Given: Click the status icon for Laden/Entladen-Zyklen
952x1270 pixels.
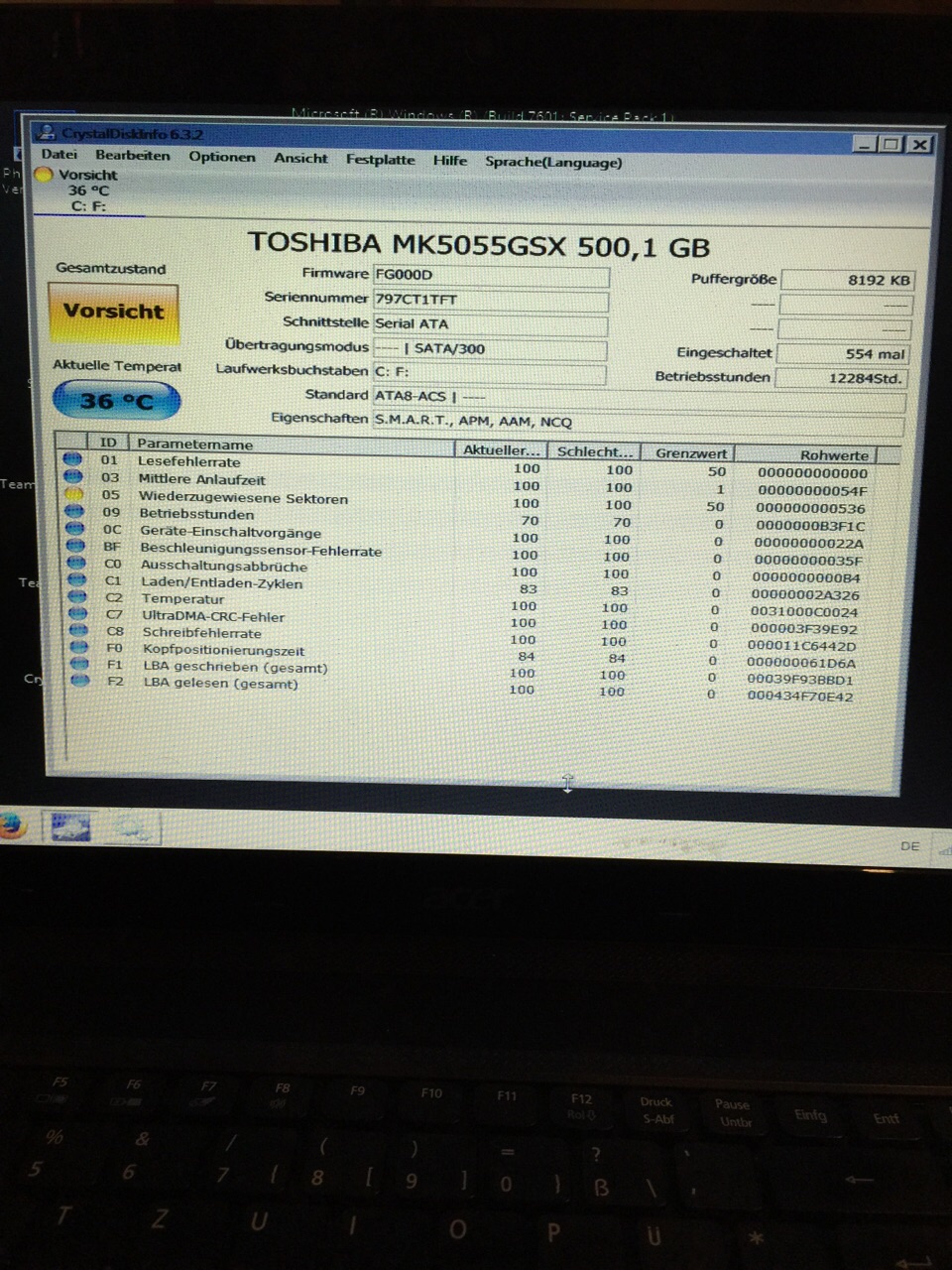Looking at the screenshot, I should 76,578.
